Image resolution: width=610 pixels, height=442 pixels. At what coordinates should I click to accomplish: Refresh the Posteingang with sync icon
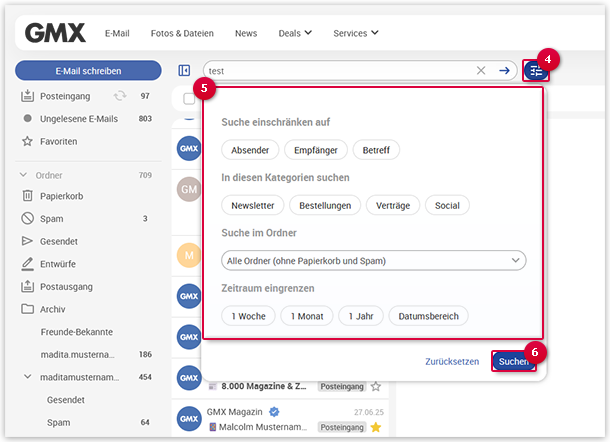pyautogui.click(x=120, y=96)
